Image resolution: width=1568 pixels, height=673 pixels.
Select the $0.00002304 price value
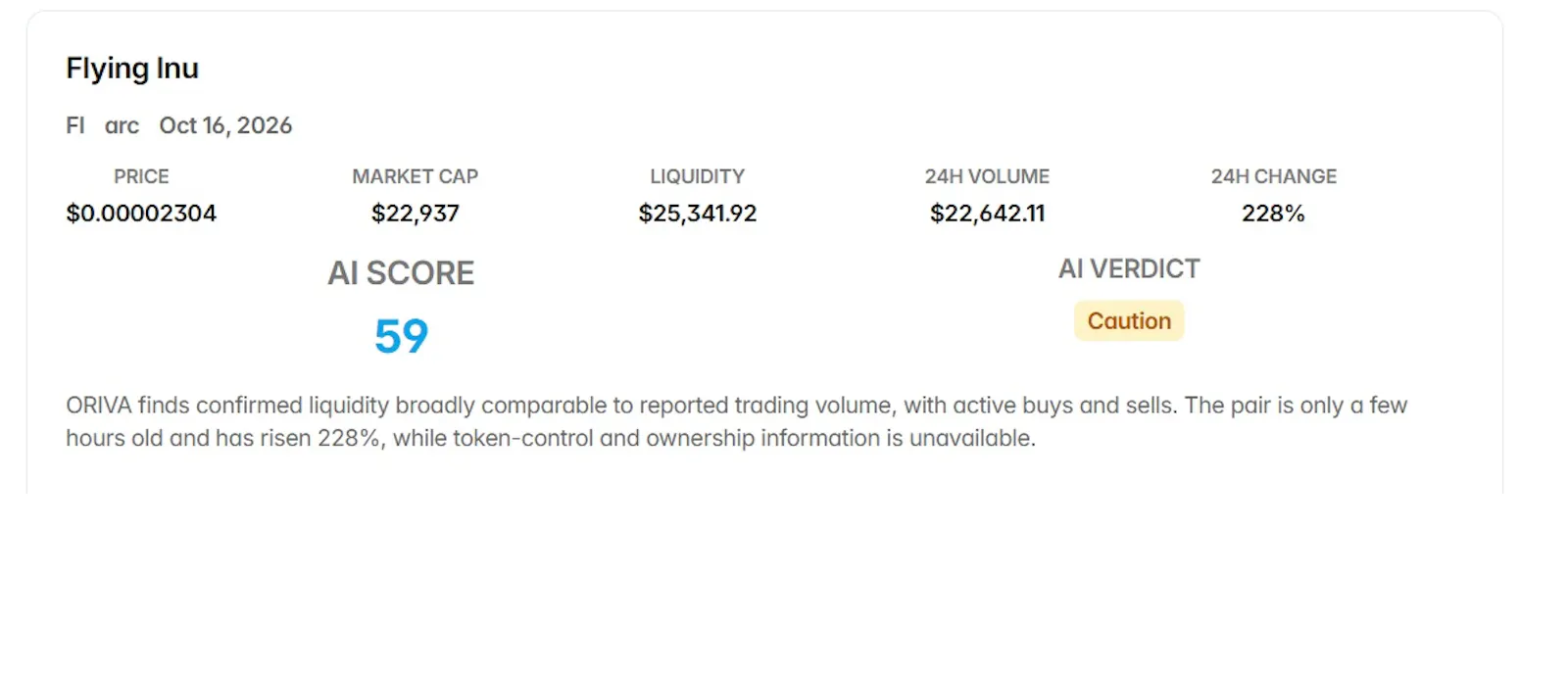coord(141,214)
